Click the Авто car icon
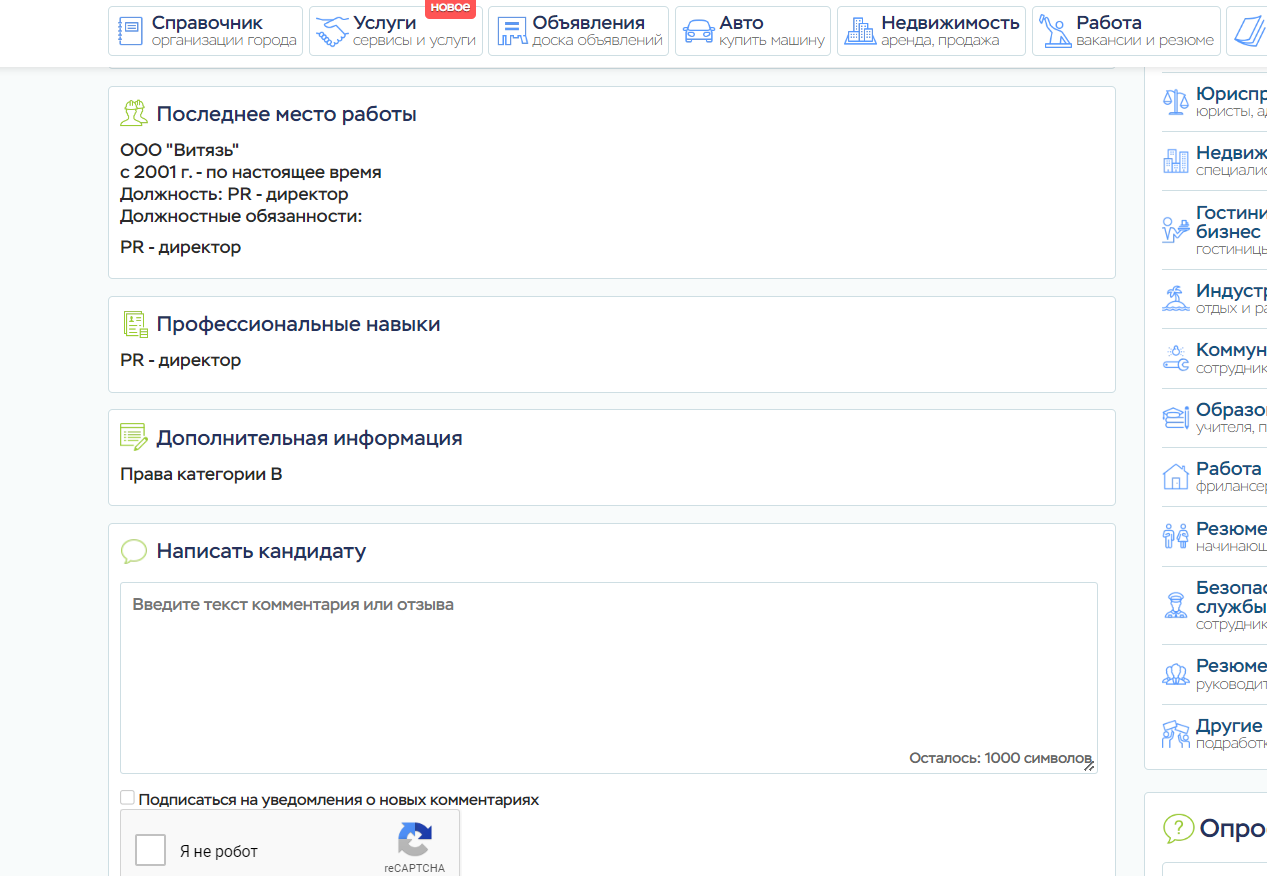Screen dimensions: 1267x876 coord(698,31)
